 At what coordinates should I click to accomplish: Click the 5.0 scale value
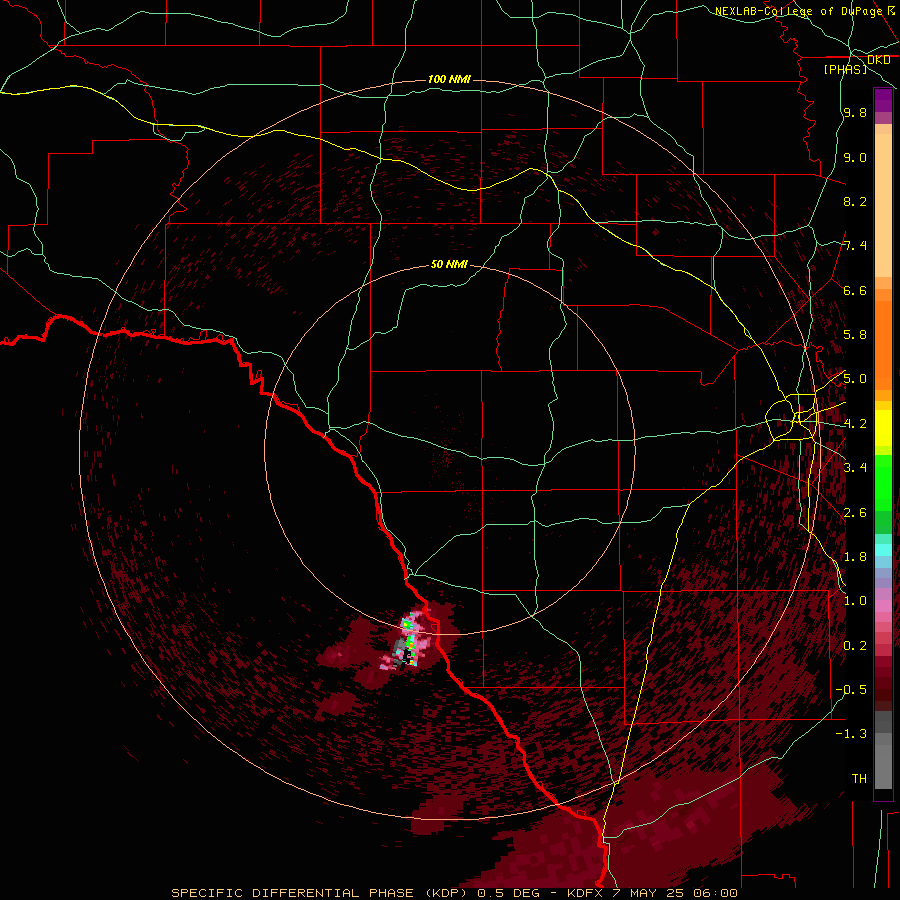click(x=855, y=379)
